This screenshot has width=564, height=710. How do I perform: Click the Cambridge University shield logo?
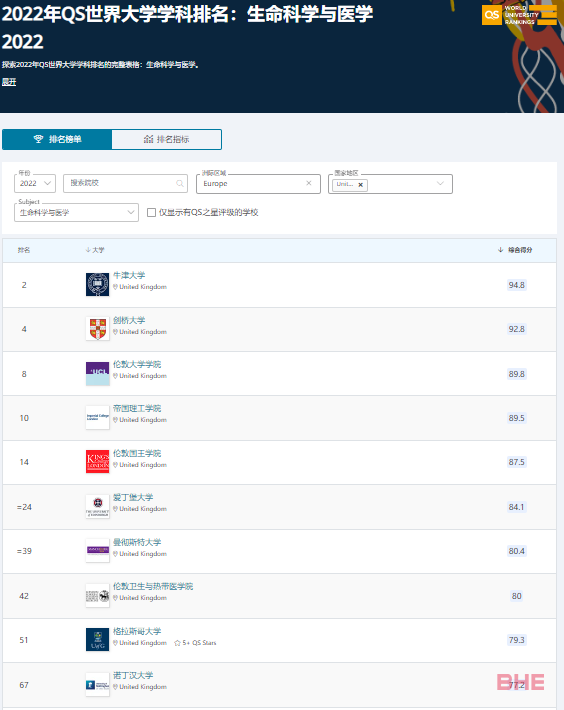[x=98, y=329]
